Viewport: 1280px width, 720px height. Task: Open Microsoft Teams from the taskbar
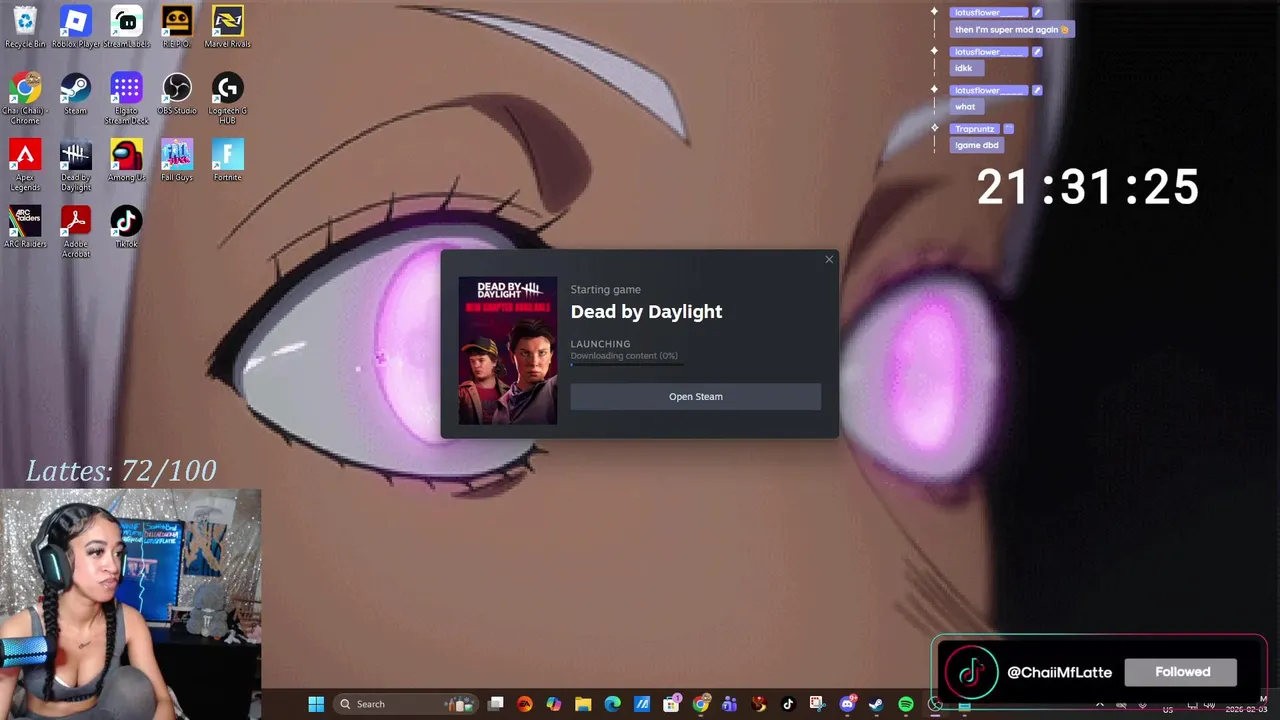pos(729,704)
